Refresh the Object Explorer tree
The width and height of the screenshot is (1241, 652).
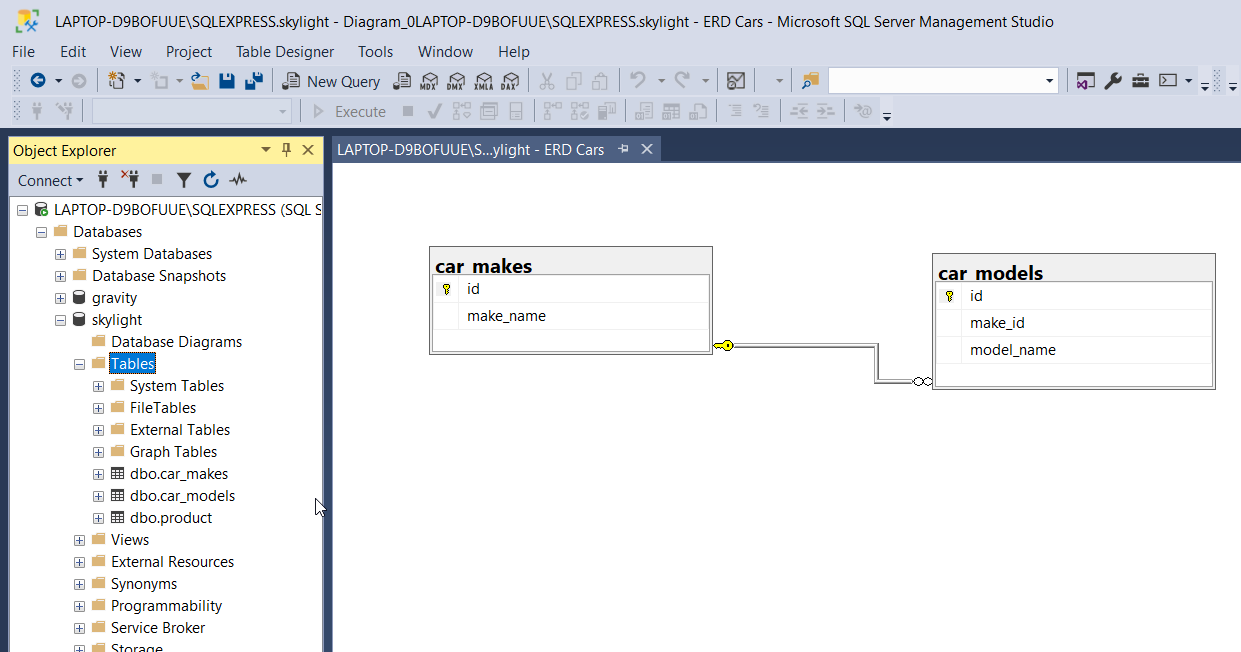(210, 180)
